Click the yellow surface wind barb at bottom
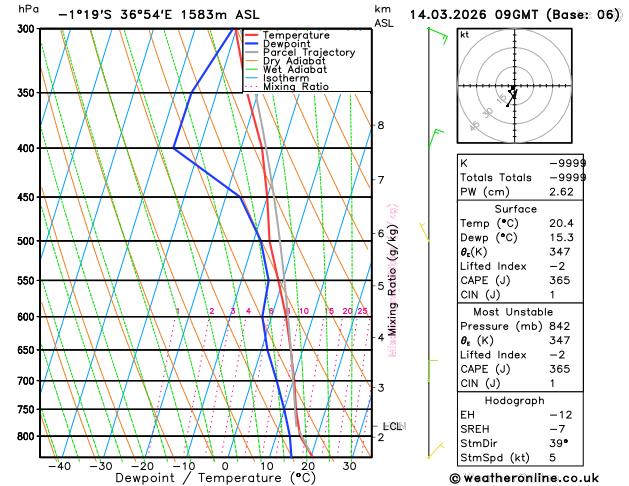The width and height of the screenshot is (629, 486). coord(435,450)
